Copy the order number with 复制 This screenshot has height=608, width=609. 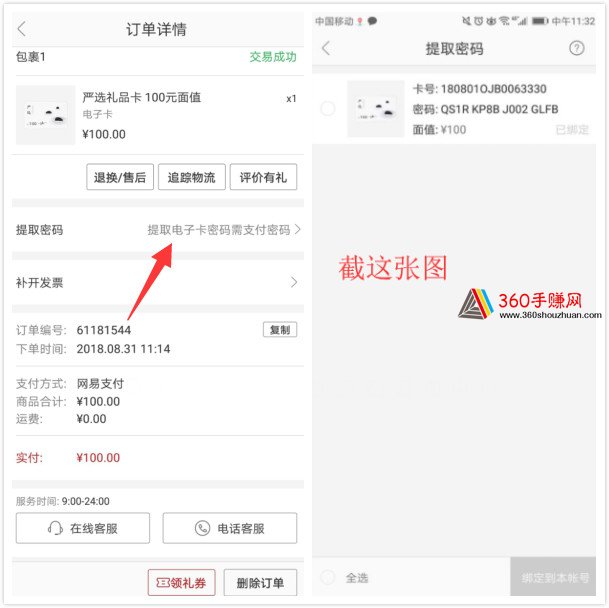280,329
